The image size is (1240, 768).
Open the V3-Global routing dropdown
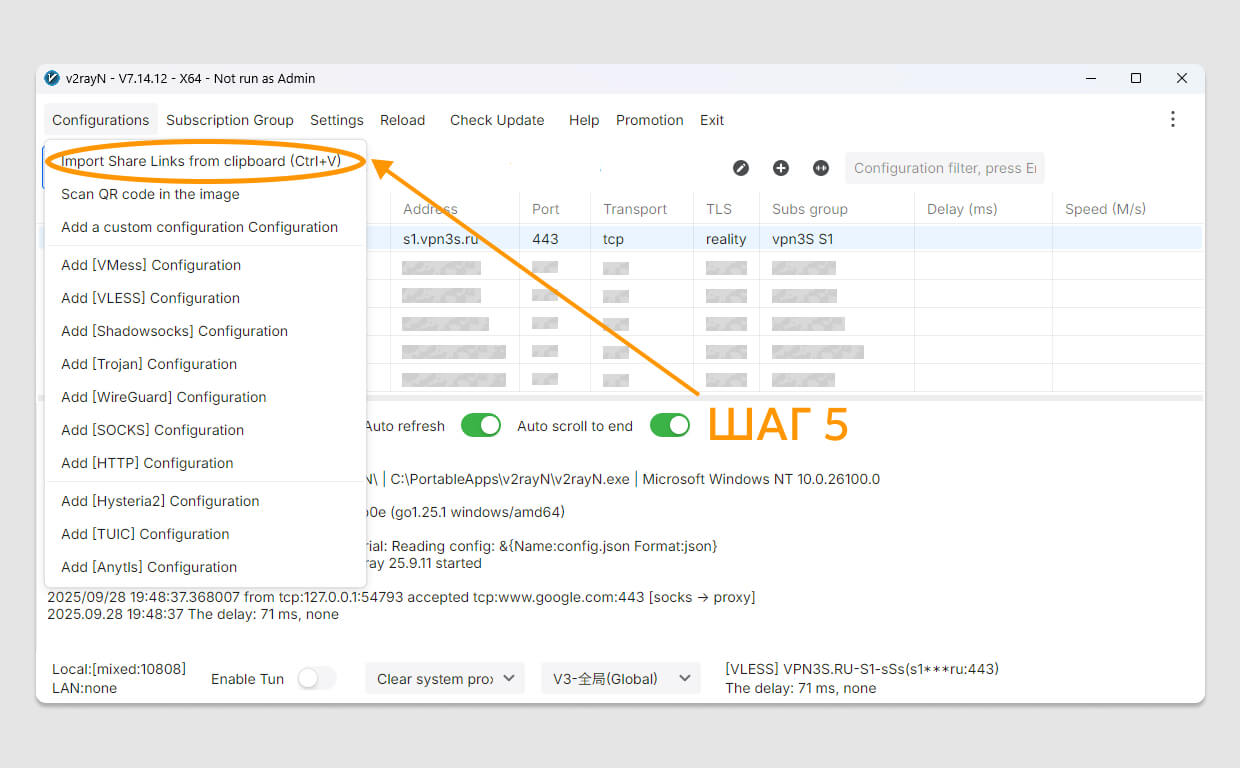tap(620, 678)
